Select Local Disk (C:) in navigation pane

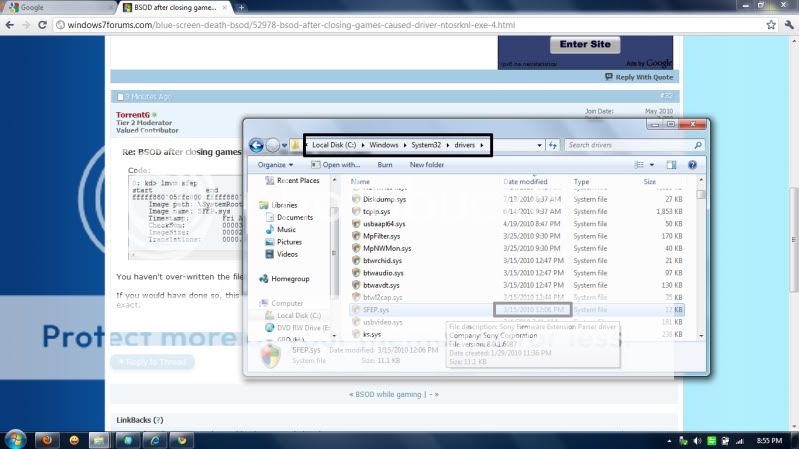(x=293, y=315)
